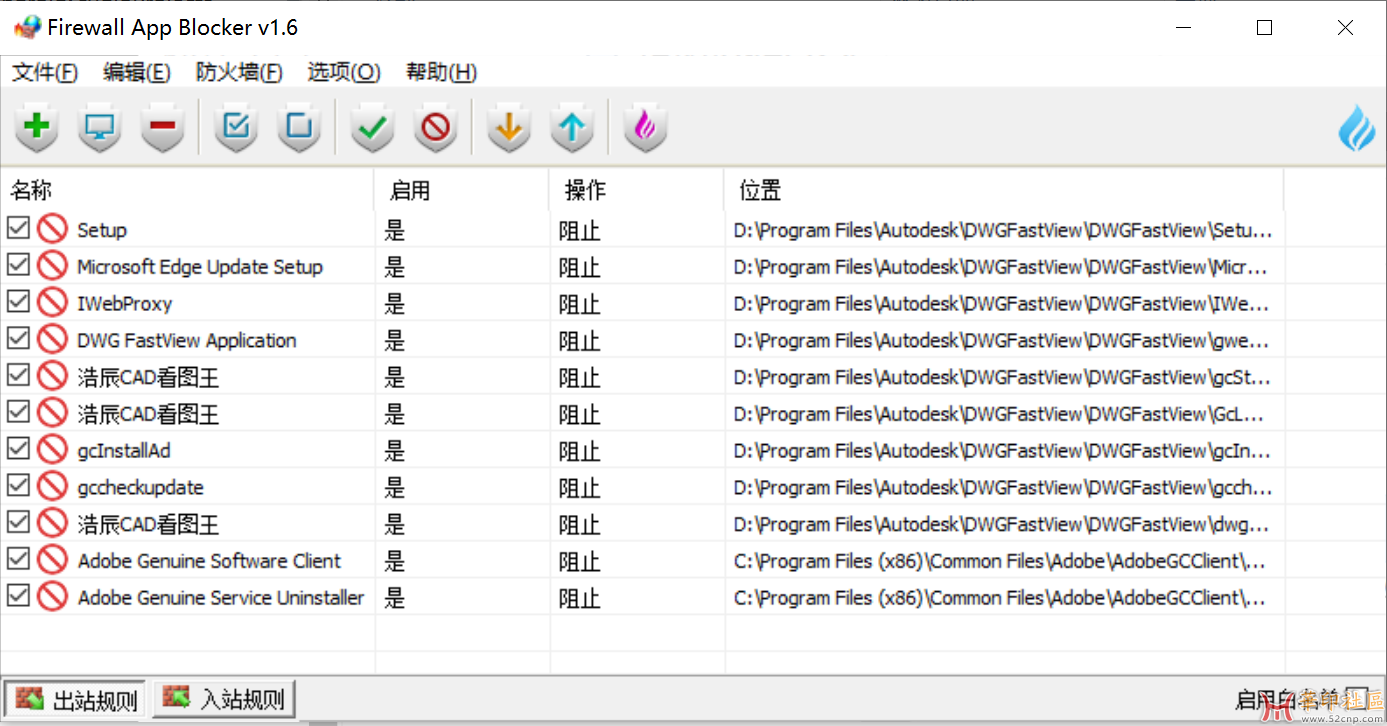
Task: Click the green checkmark Allow toolbar icon
Action: [x=373, y=127]
